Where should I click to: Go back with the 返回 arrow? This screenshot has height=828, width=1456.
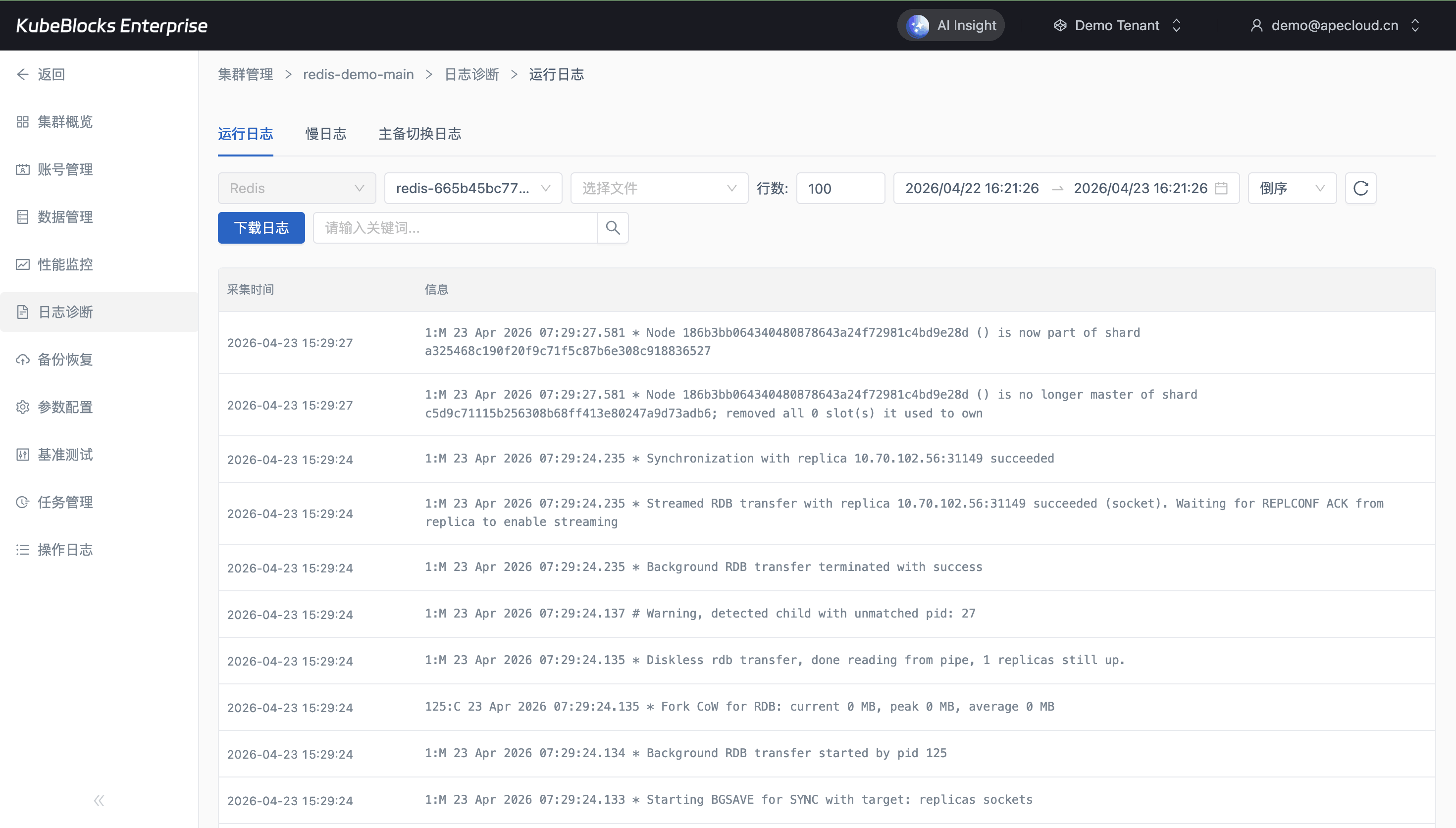[x=41, y=74]
